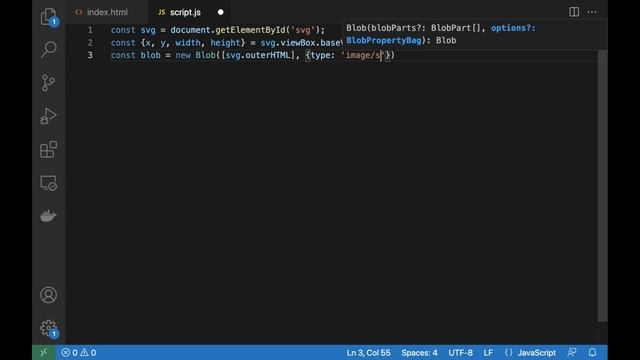This screenshot has width=640, height=360.
Task: Click line number 3 in gutter
Action: pyautogui.click(x=90, y=55)
